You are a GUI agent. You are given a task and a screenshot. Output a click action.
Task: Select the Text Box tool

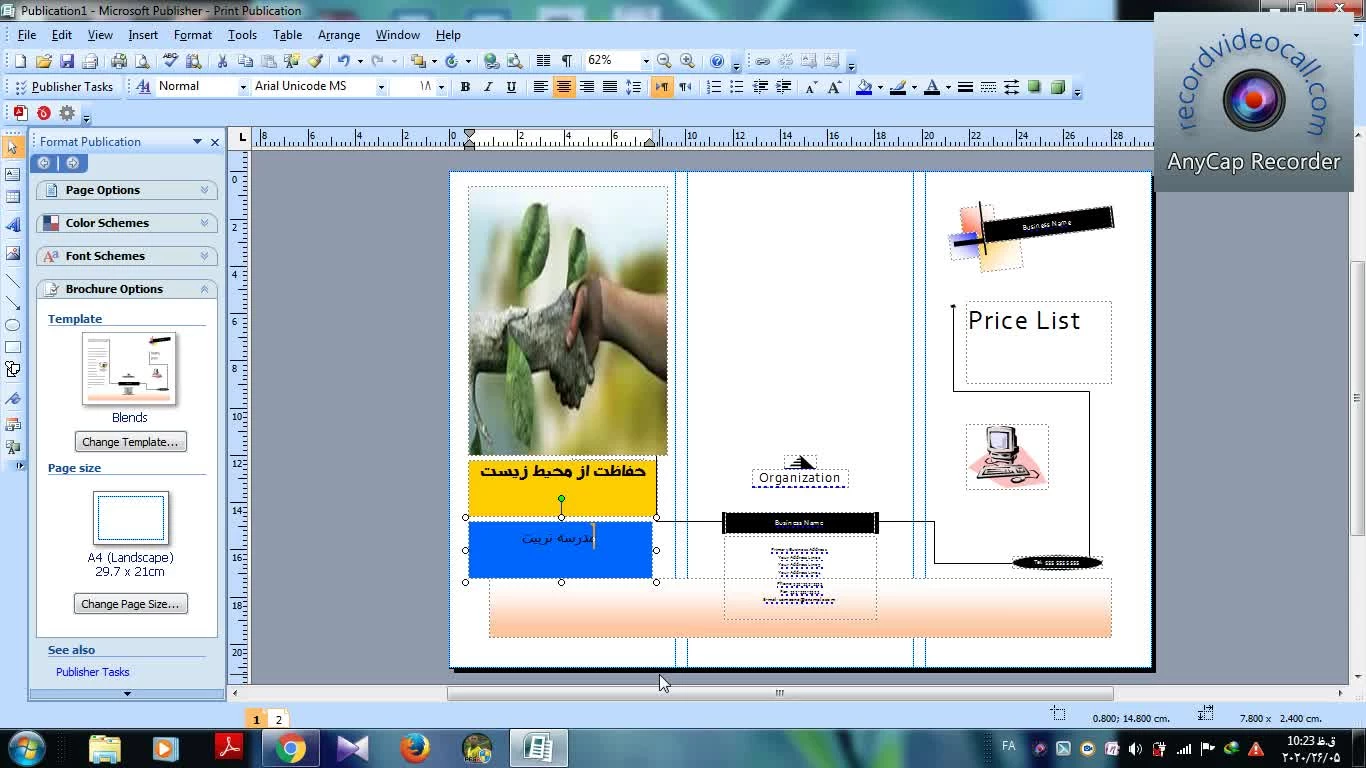(13, 174)
